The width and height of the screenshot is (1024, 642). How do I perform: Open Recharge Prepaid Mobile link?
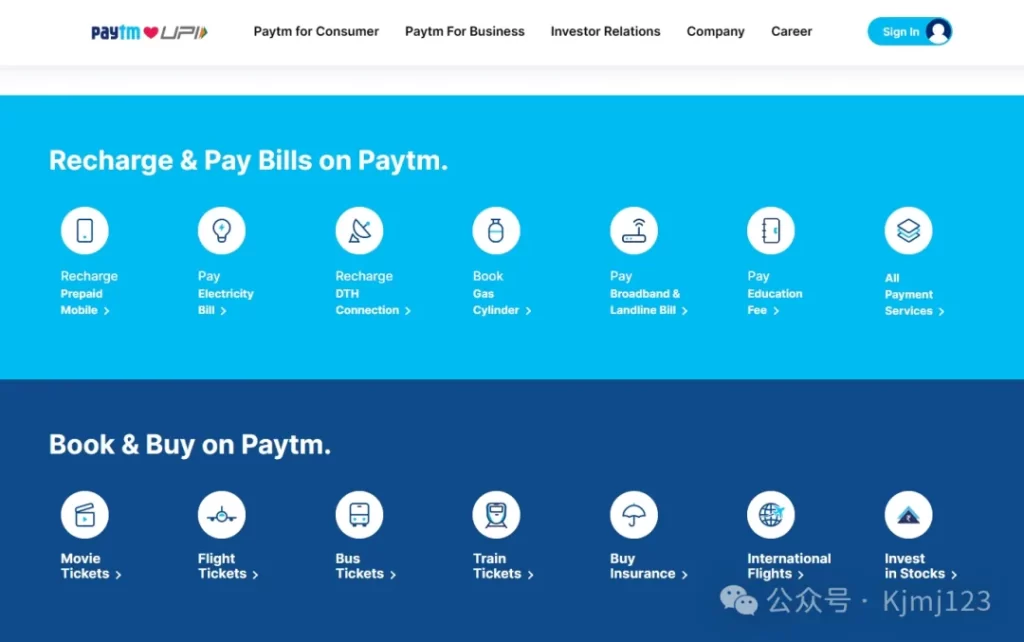point(89,293)
